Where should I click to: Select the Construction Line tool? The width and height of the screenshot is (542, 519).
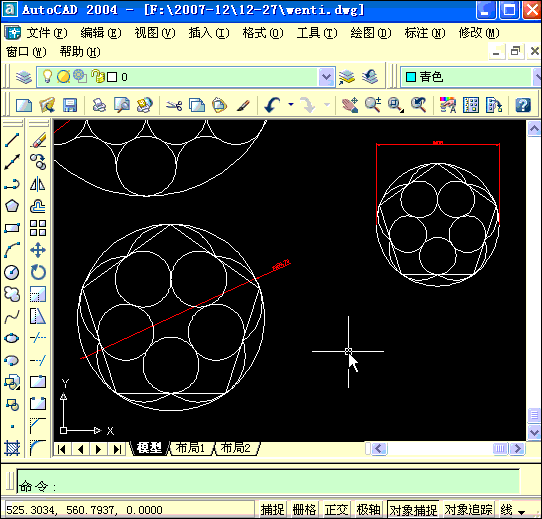pos(12,162)
